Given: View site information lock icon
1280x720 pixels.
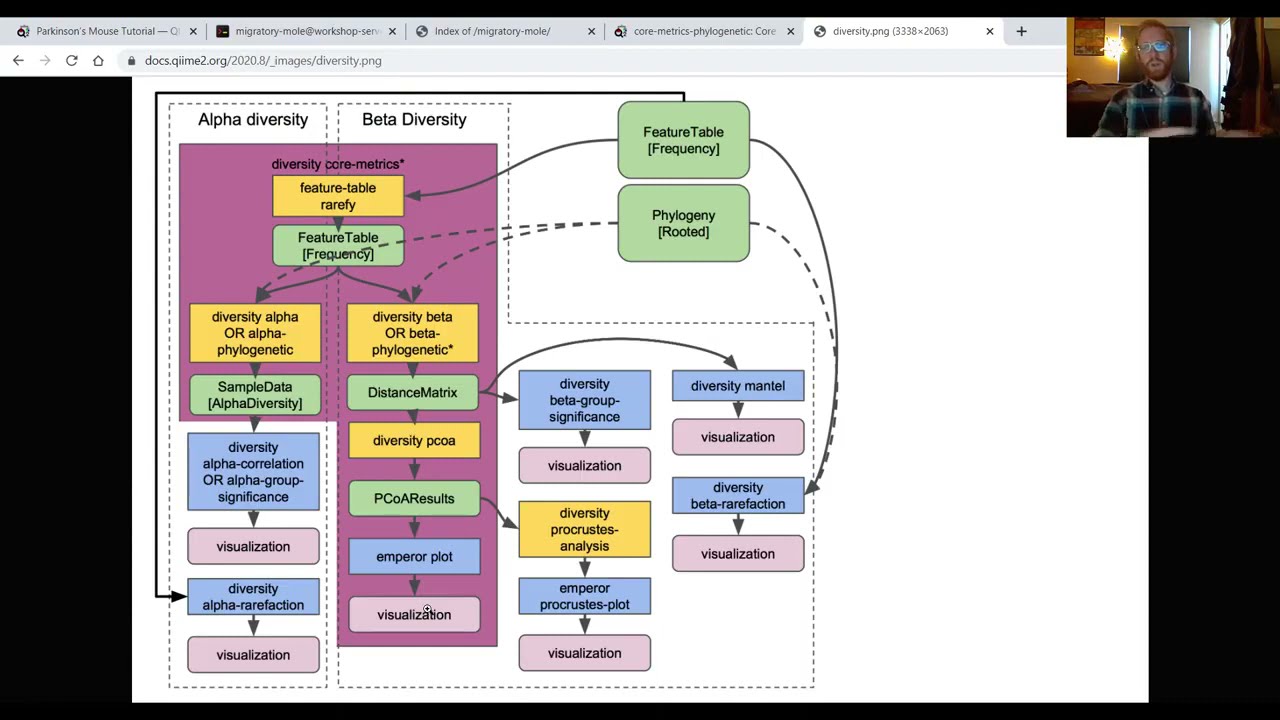Looking at the screenshot, I should coord(131,61).
